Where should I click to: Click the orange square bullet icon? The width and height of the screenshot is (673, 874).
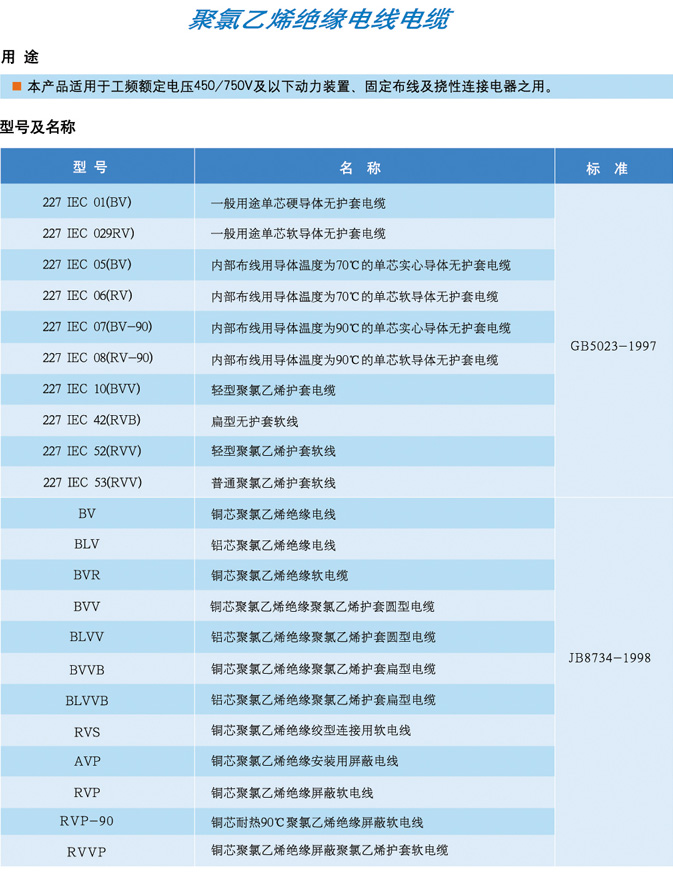16,87
